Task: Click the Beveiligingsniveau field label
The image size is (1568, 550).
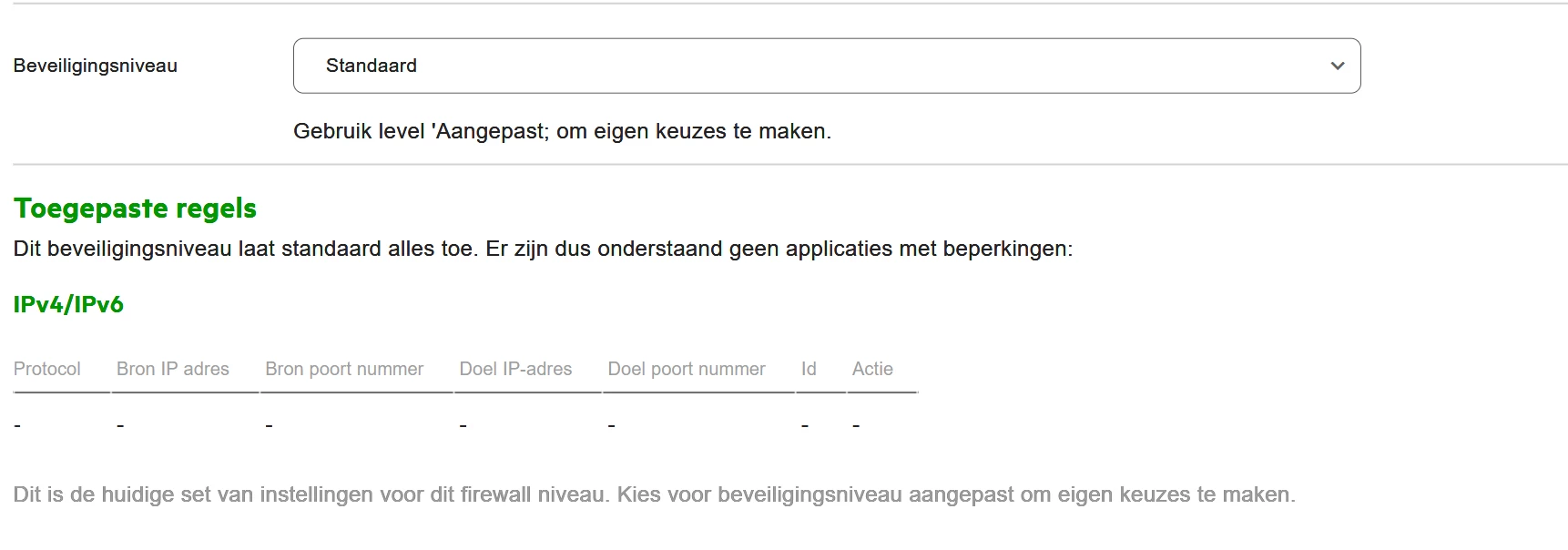Action: click(96, 66)
